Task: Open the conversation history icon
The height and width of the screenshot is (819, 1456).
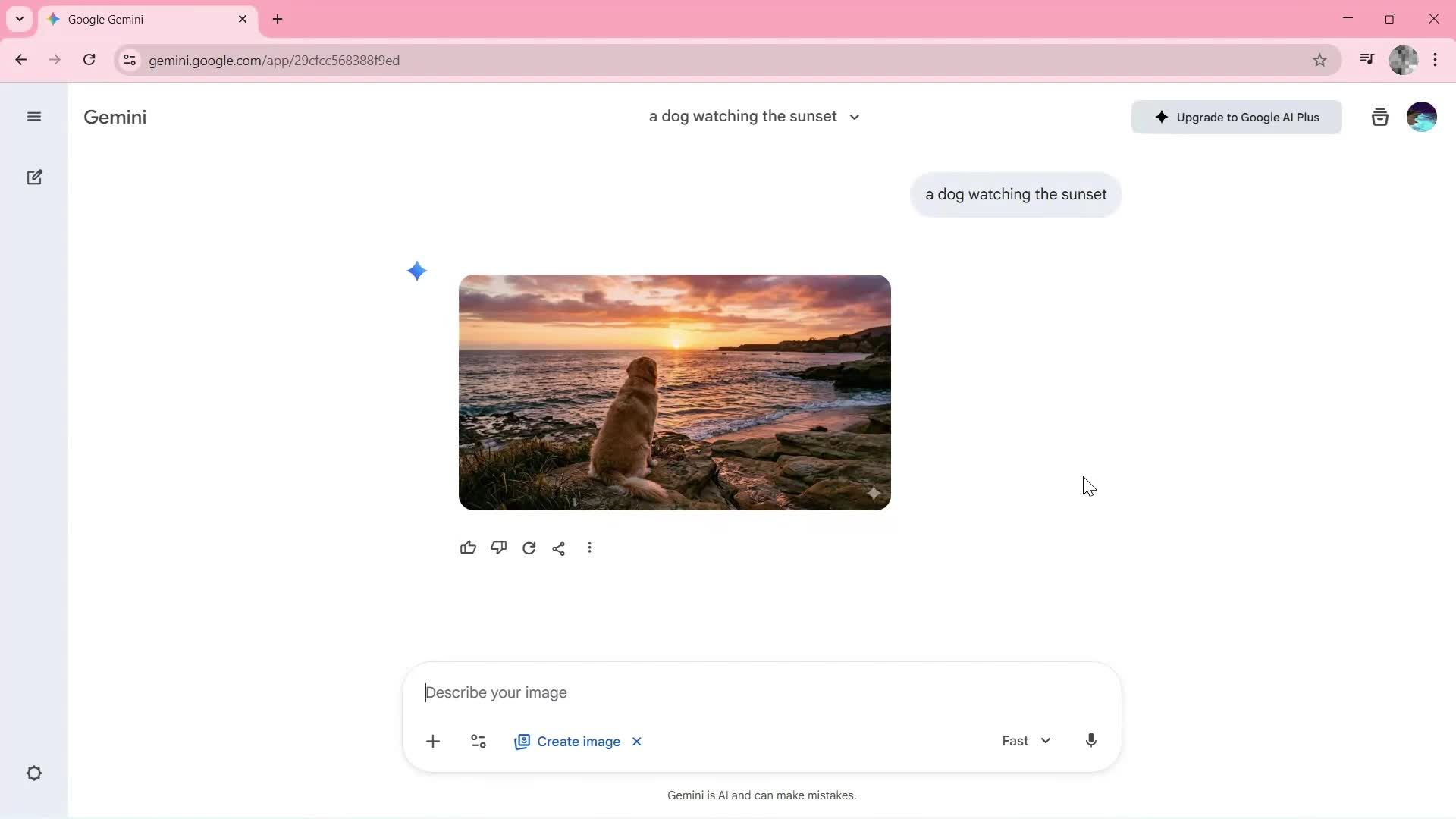Action: point(1379,117)
